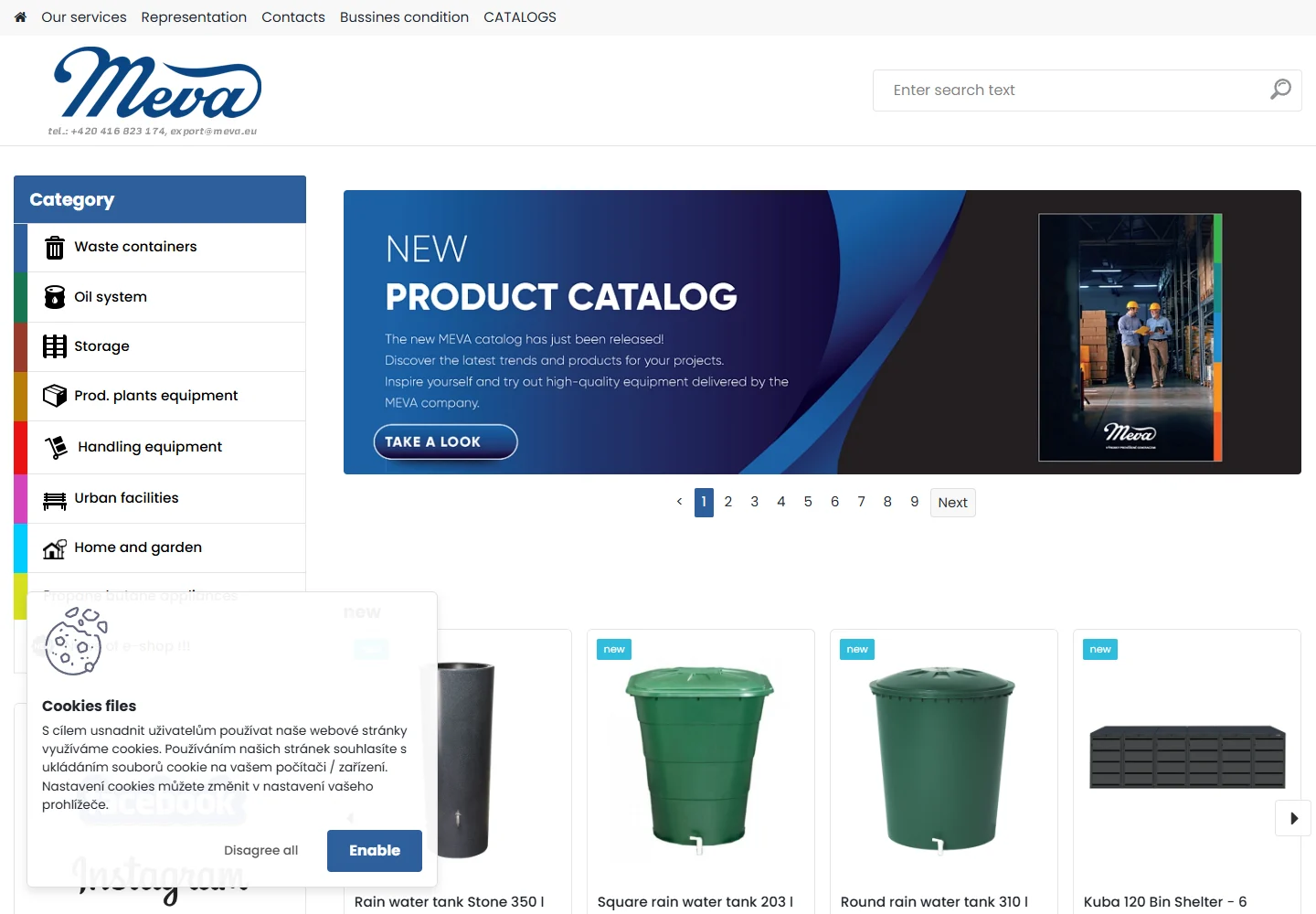Click the Category sidebar header
The width and height of the screenshot is (1316, 914).
[160, 199]
